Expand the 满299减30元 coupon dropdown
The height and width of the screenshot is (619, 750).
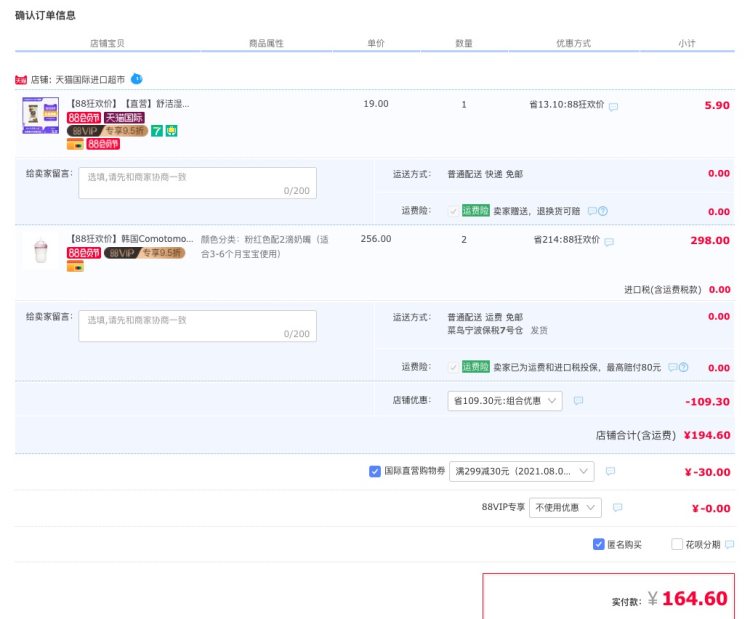tap(522, 471)
